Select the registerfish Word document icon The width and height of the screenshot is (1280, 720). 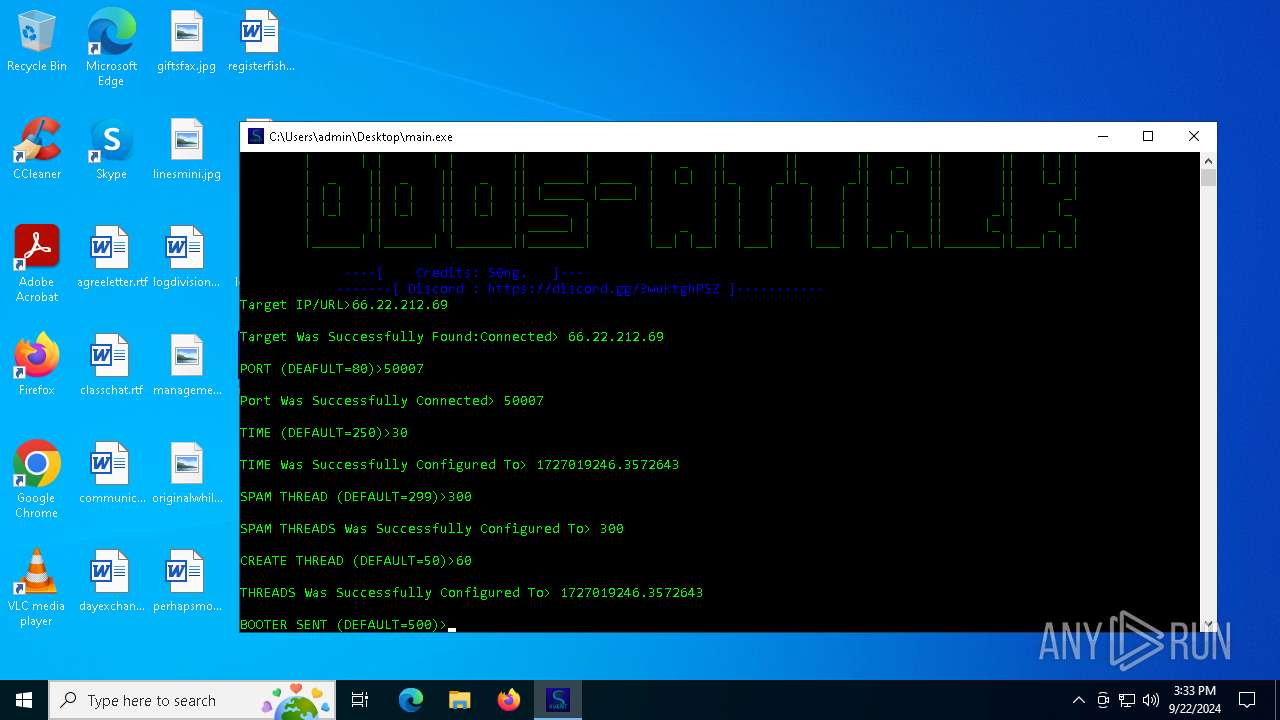point(261,42)
